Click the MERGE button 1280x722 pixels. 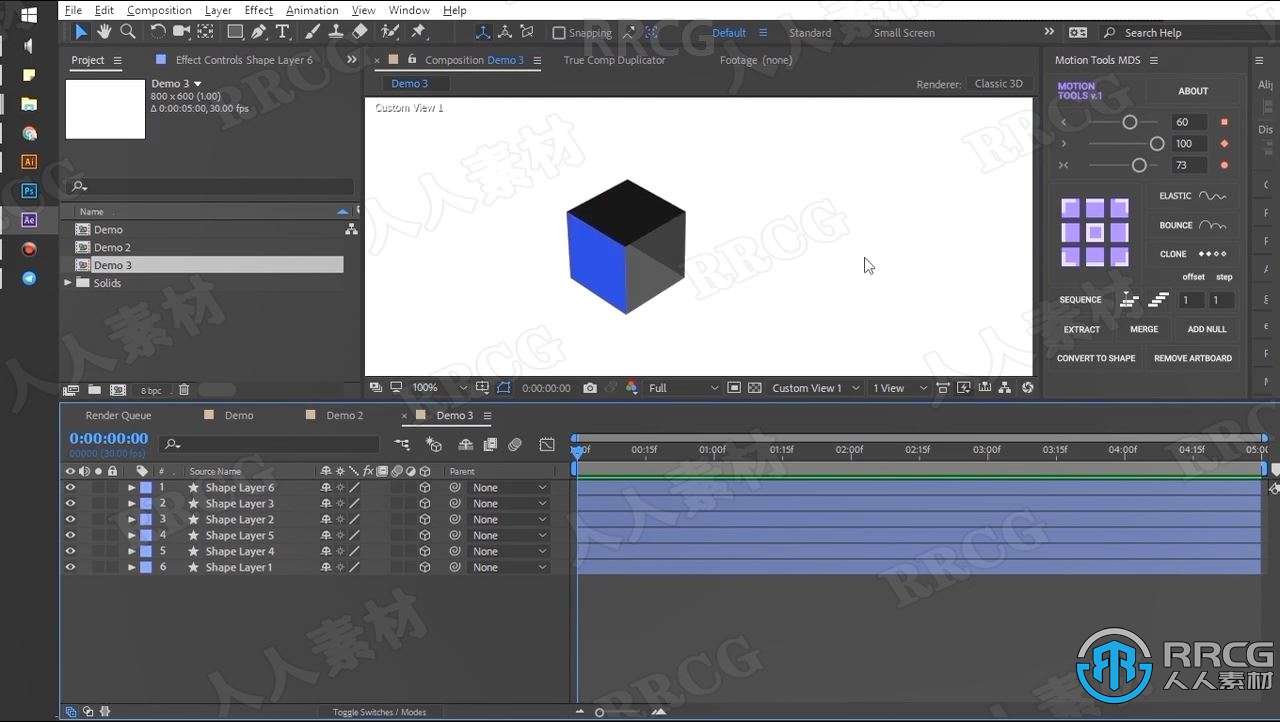click(x=1144, y=329)
